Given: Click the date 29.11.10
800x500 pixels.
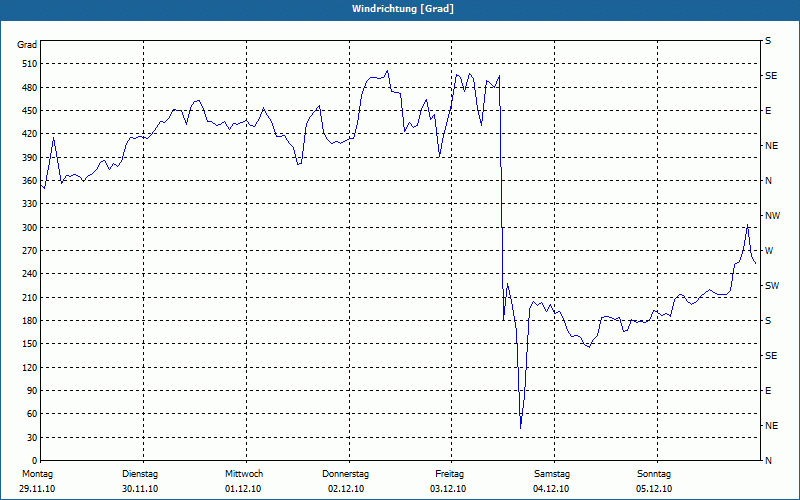Looking at the screenshot, I should coord(37,489).
